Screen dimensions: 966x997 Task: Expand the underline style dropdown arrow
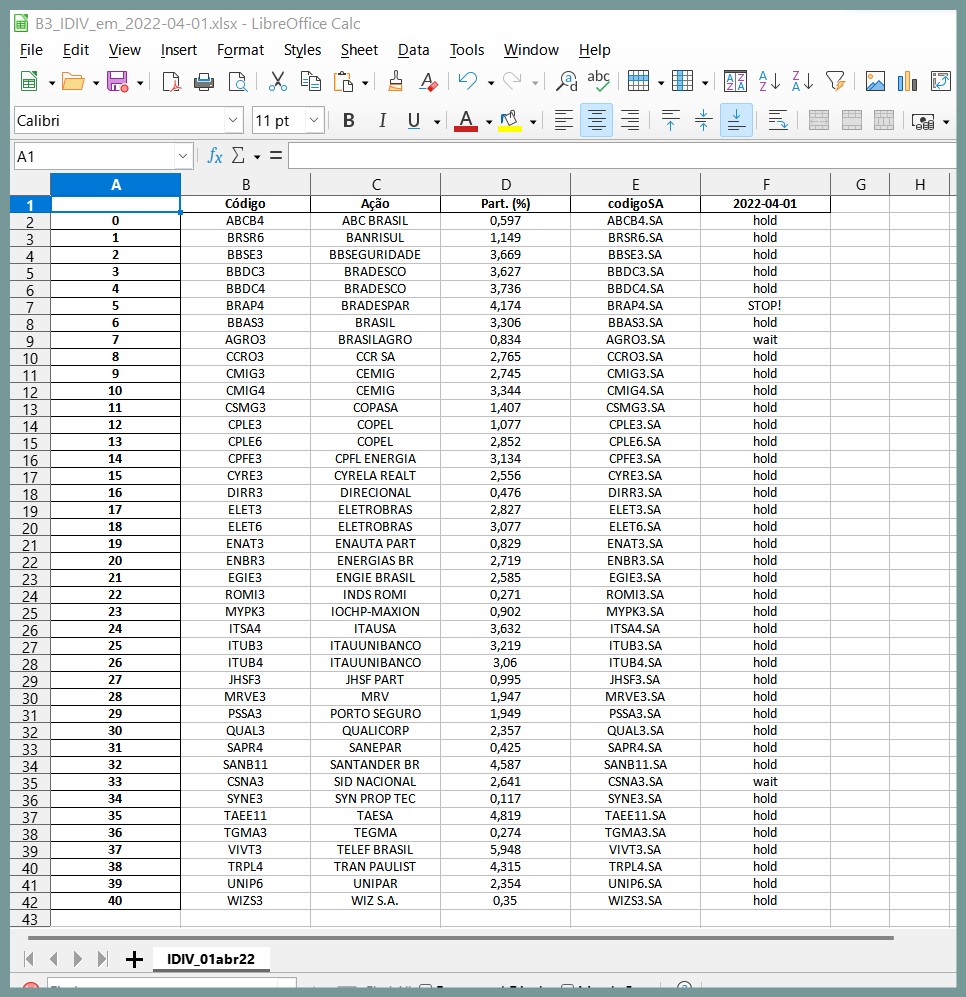click(437, 121)
